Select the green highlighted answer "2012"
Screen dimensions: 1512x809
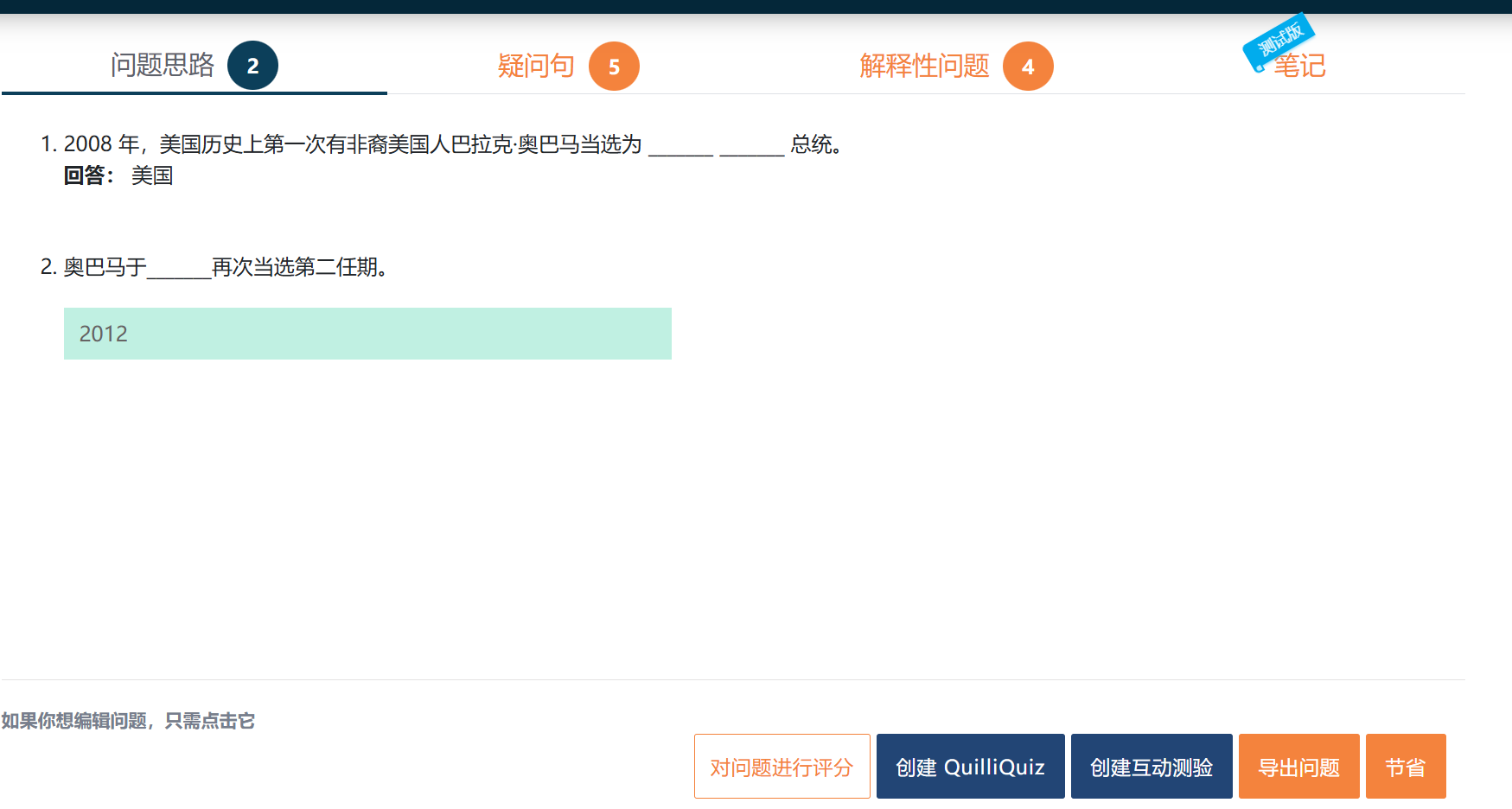point(367,333)
